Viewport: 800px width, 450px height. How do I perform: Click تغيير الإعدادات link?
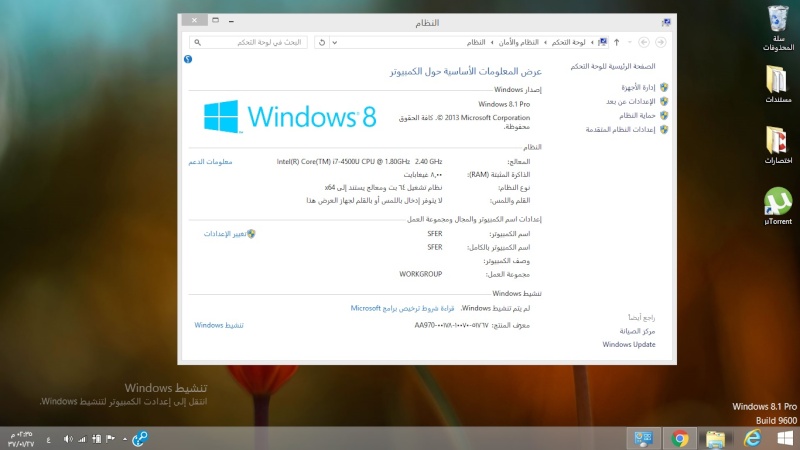[225, 234]
